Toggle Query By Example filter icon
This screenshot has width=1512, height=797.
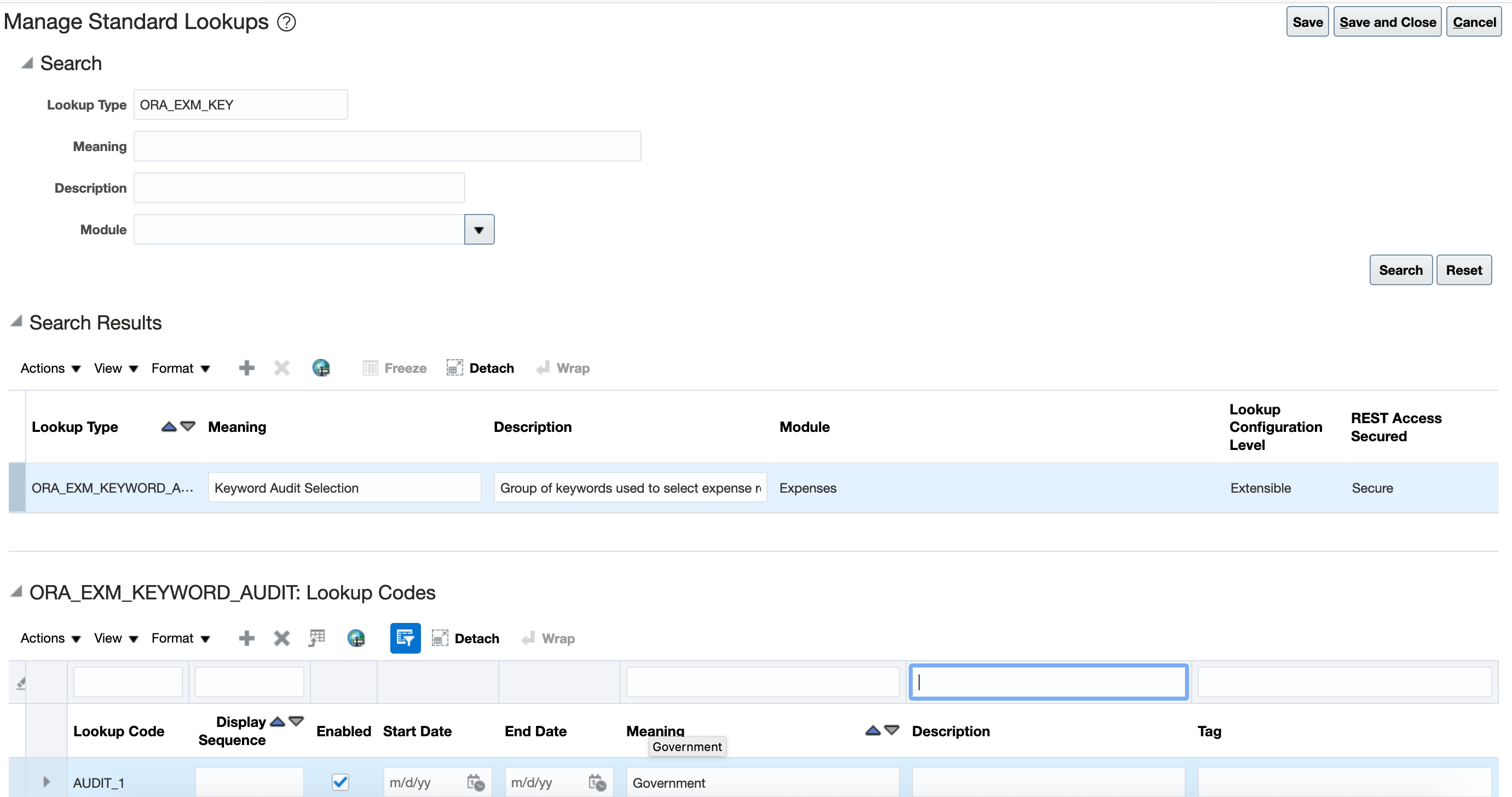(x=405, y=638)
